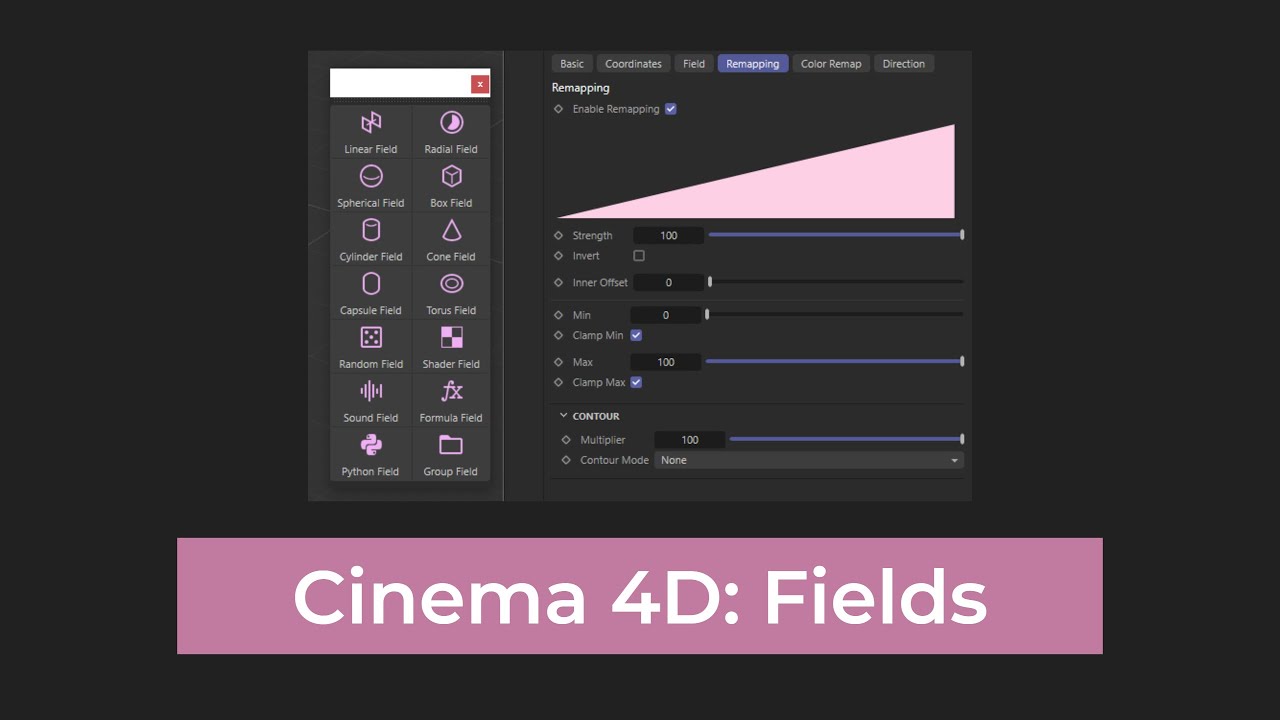1280x720 pixels.
Task: Click the Strength keyframe diamond
Action: click(x=559, y=236)
